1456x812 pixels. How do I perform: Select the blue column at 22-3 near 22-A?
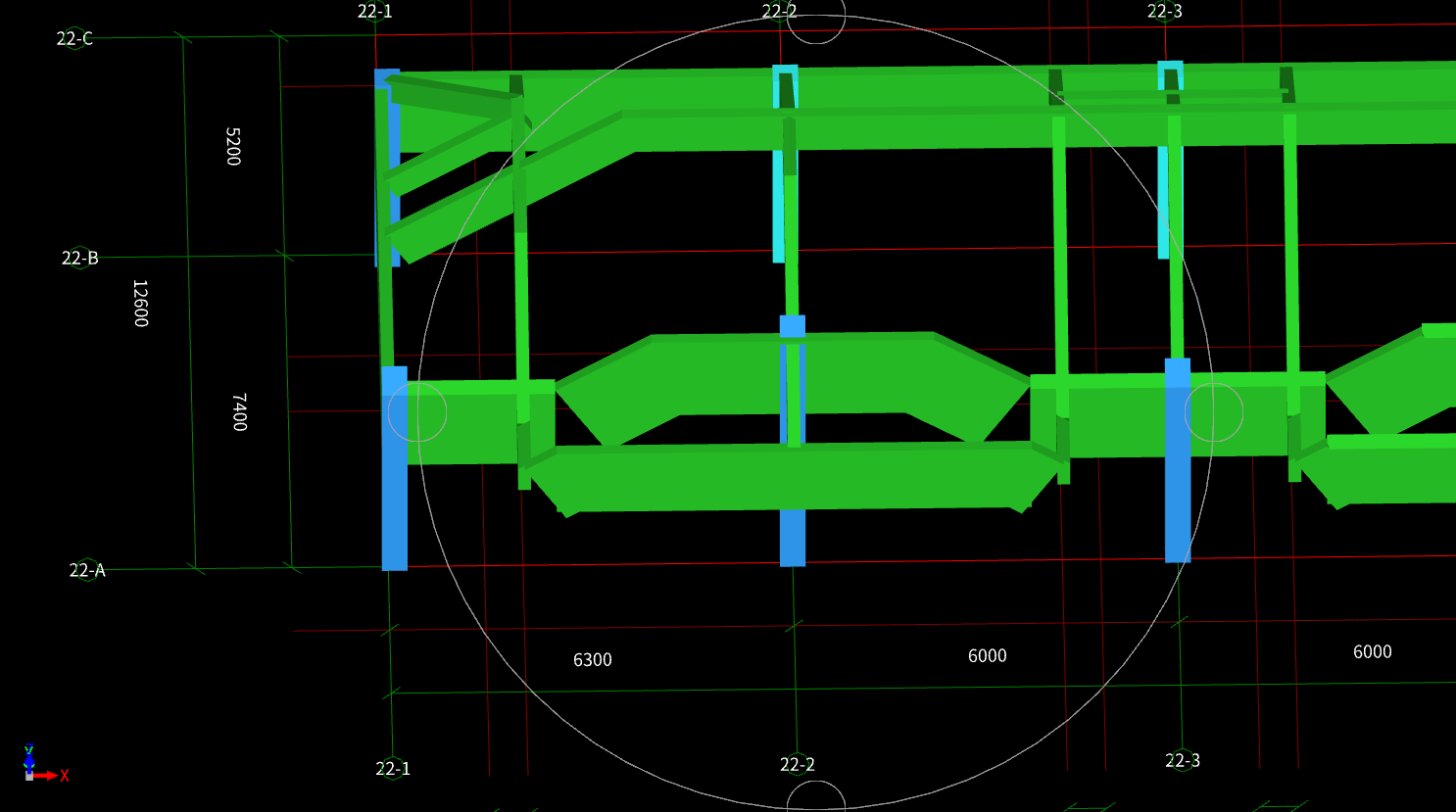tap(1178, 460)
